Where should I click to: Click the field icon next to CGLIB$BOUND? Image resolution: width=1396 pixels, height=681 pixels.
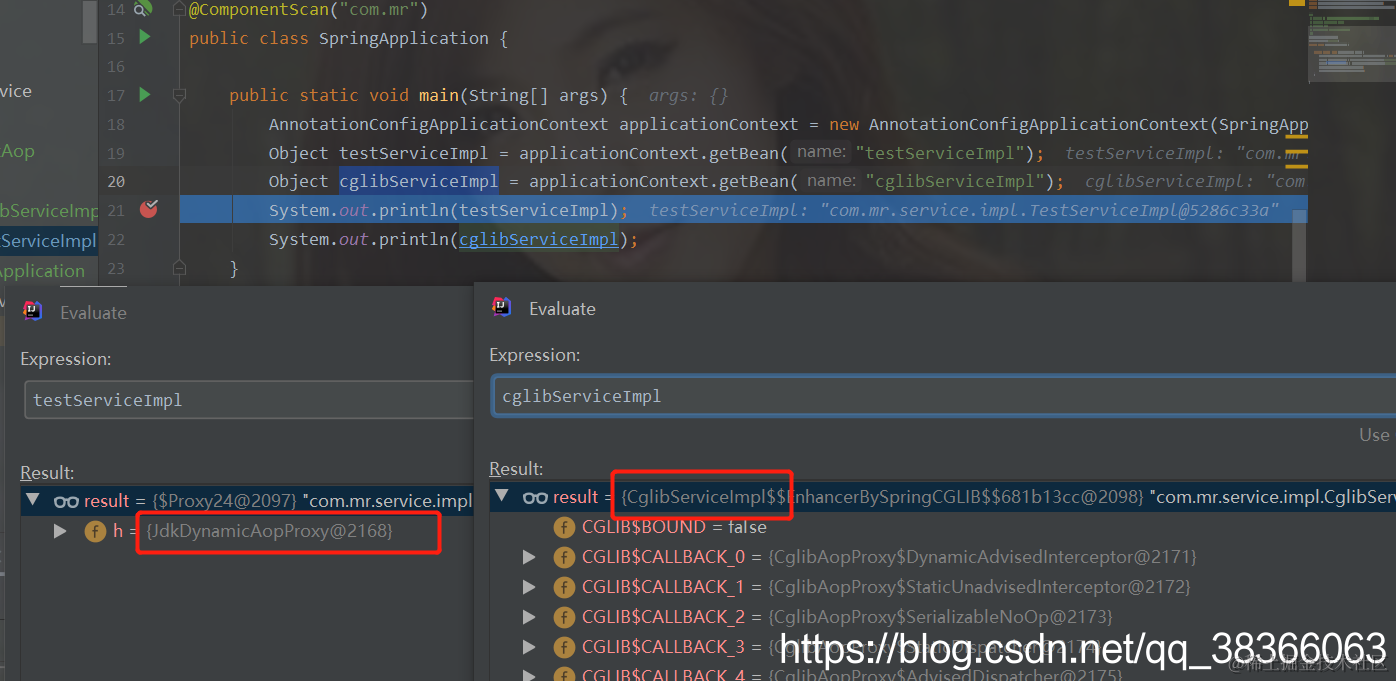564,527
